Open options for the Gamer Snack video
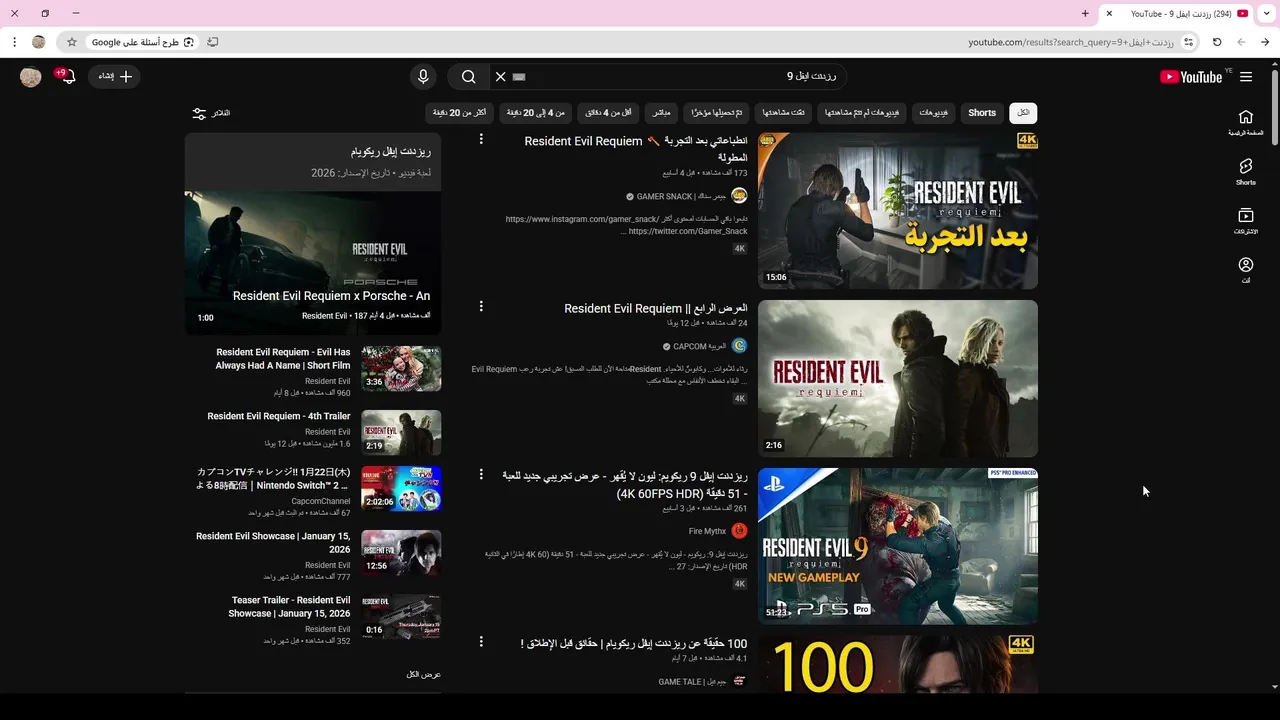Image resolution: width=1280 pixels, height=720 pixels. click(x=481, y=139)
